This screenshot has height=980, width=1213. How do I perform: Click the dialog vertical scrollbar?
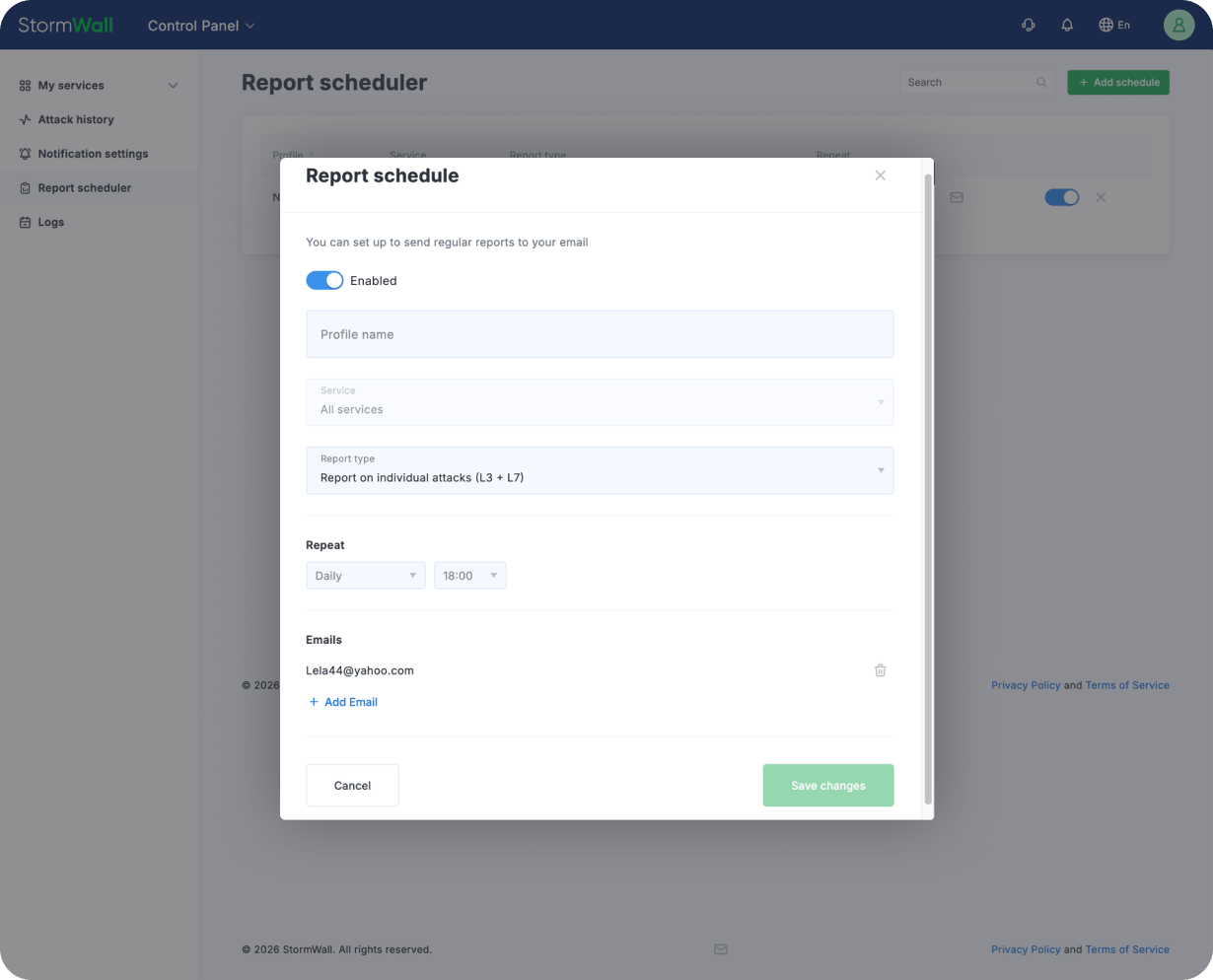927,488
